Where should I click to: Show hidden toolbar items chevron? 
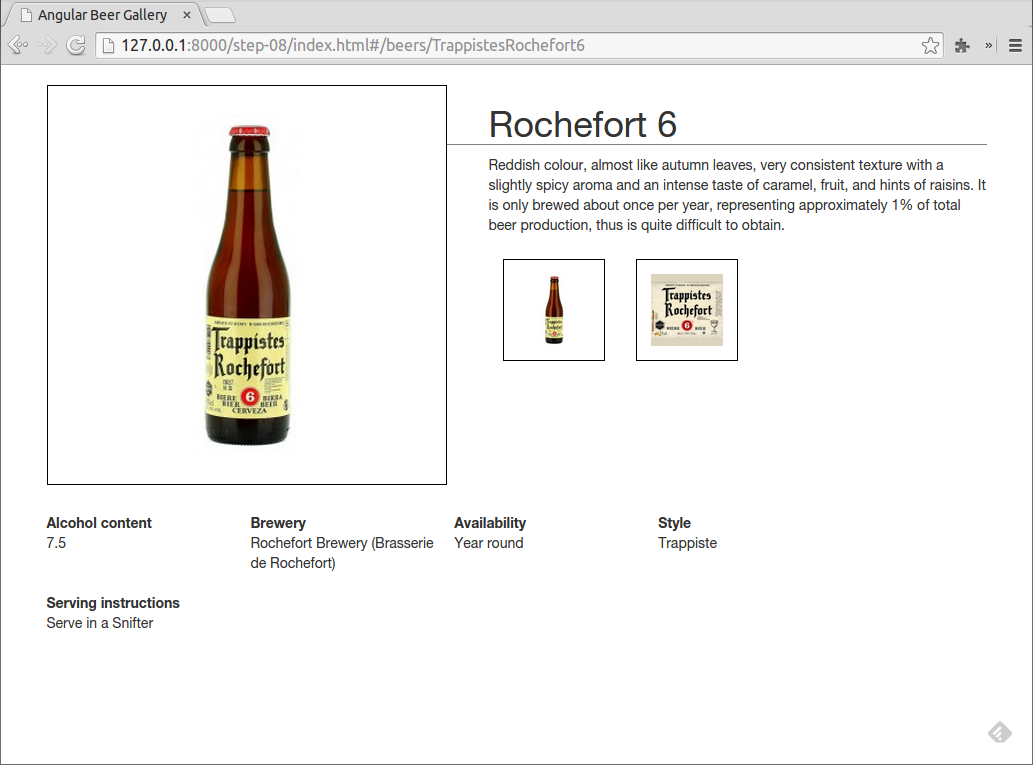coord(988,45)
